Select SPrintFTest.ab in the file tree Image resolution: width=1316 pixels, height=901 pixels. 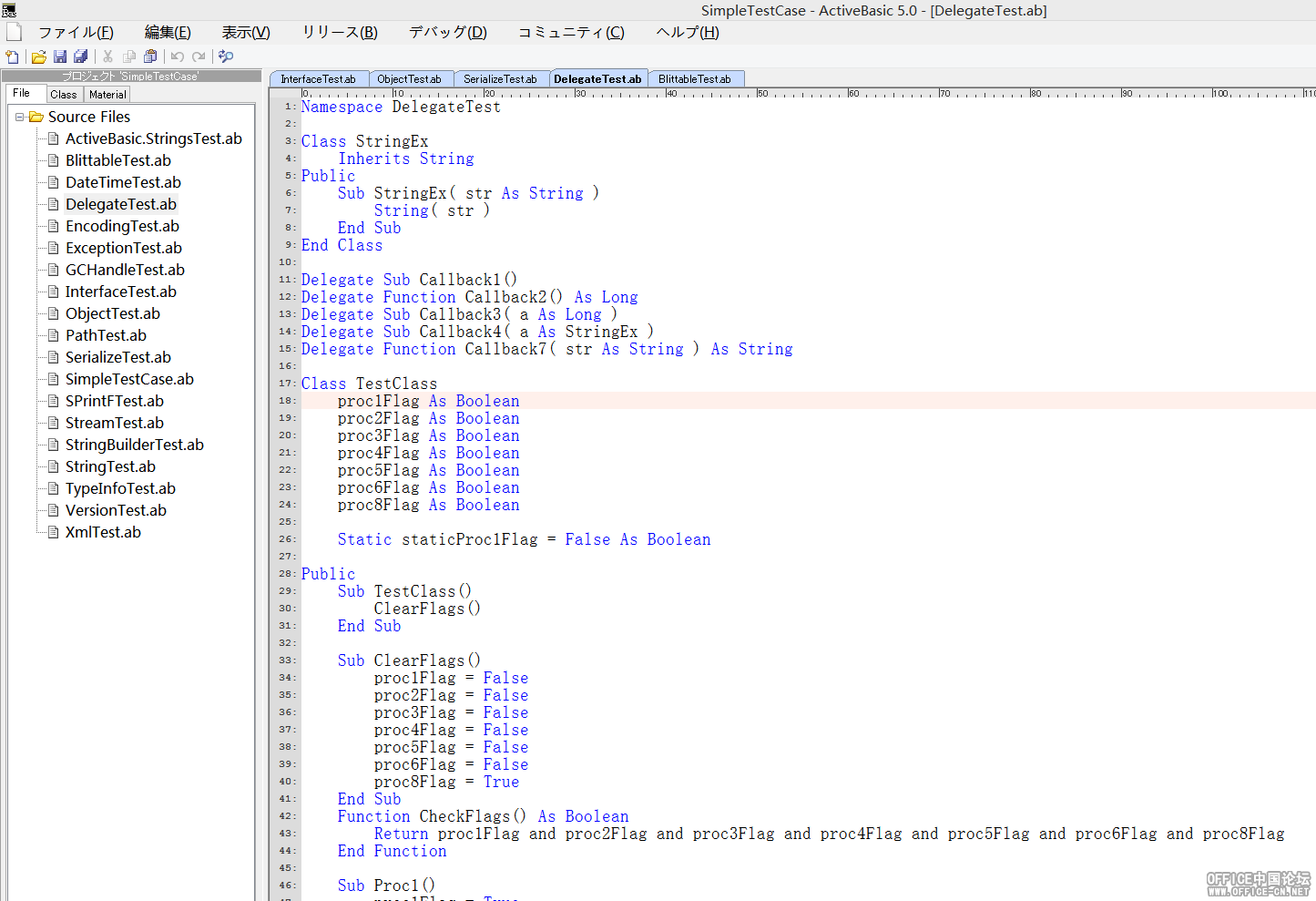point(115,401)
